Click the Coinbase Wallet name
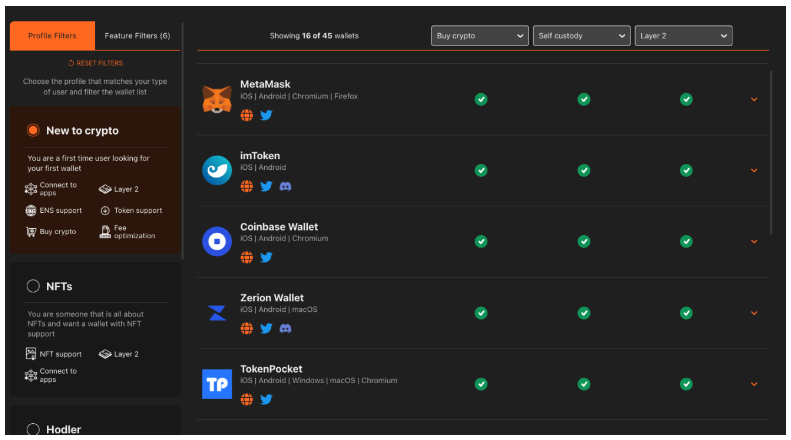Image resolution: width=791 pixels, height=440 pixels. [279, 227]
